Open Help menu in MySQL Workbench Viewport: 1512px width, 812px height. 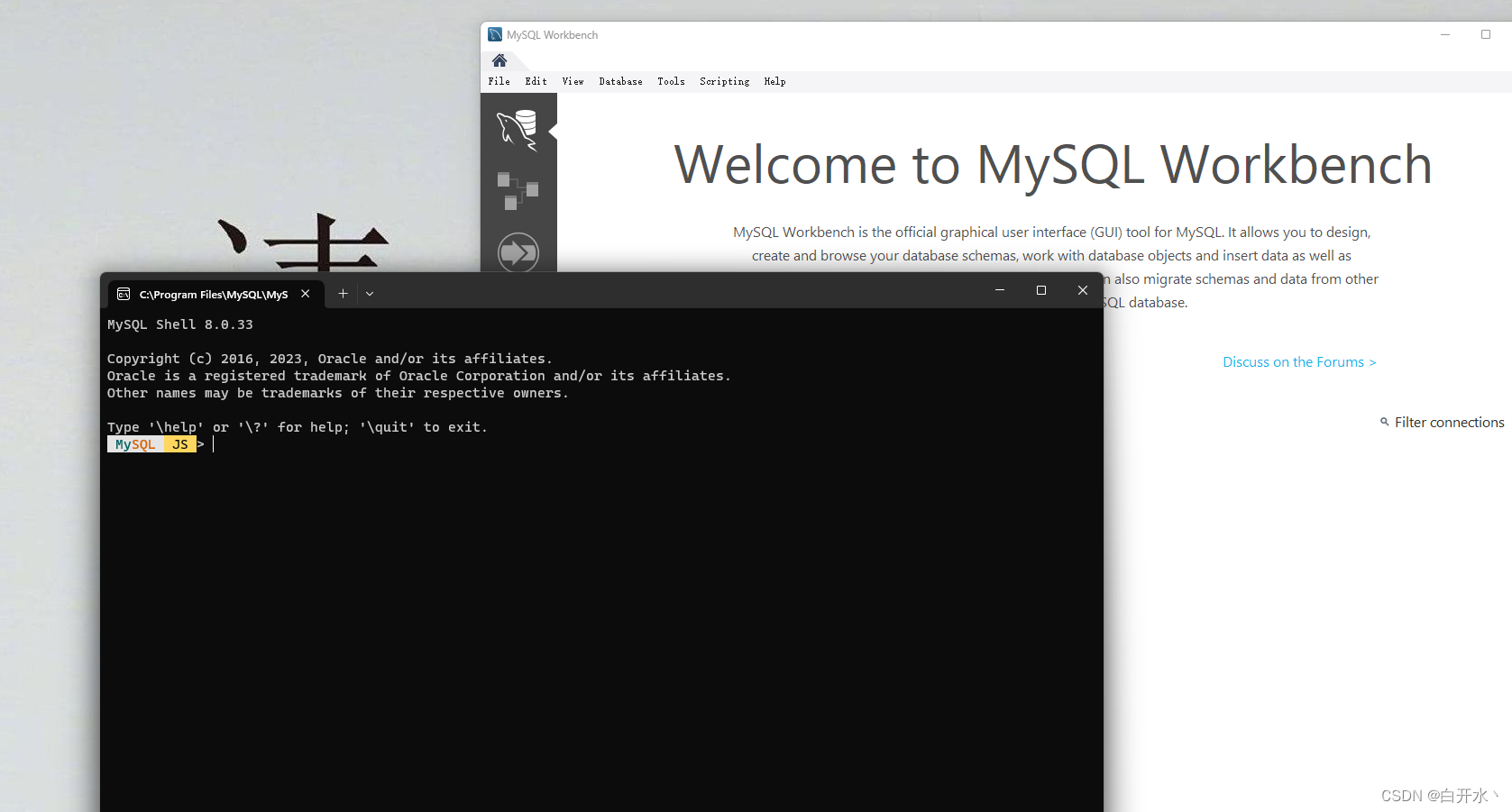coord(775,81)
